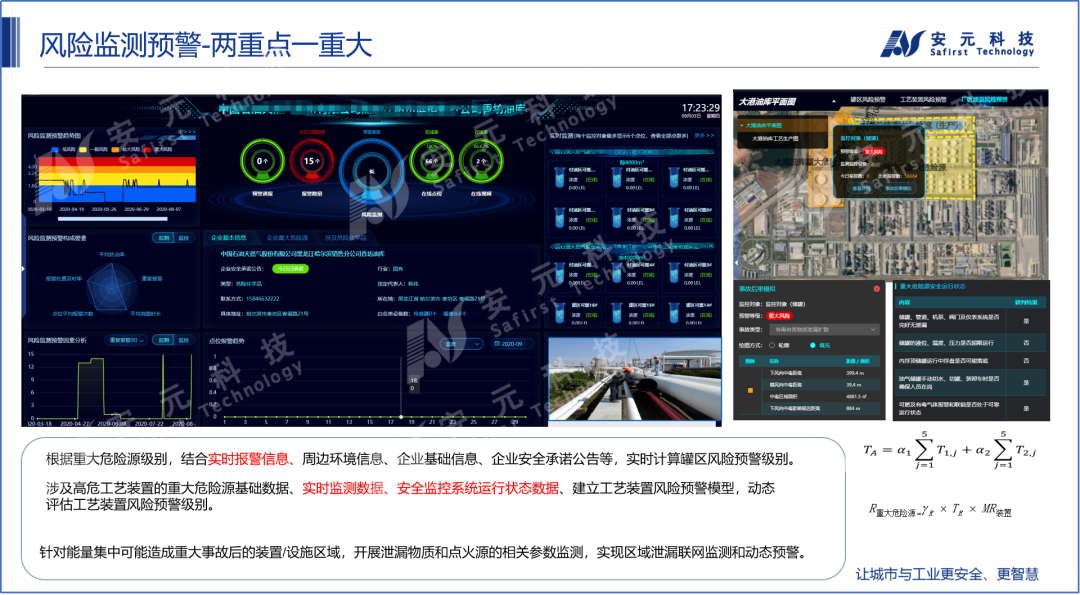The width and height of the screenshot is (1080, 595).
Task: Click the calendar icon beside 2020-09
Action: click(x=497, y=344)
